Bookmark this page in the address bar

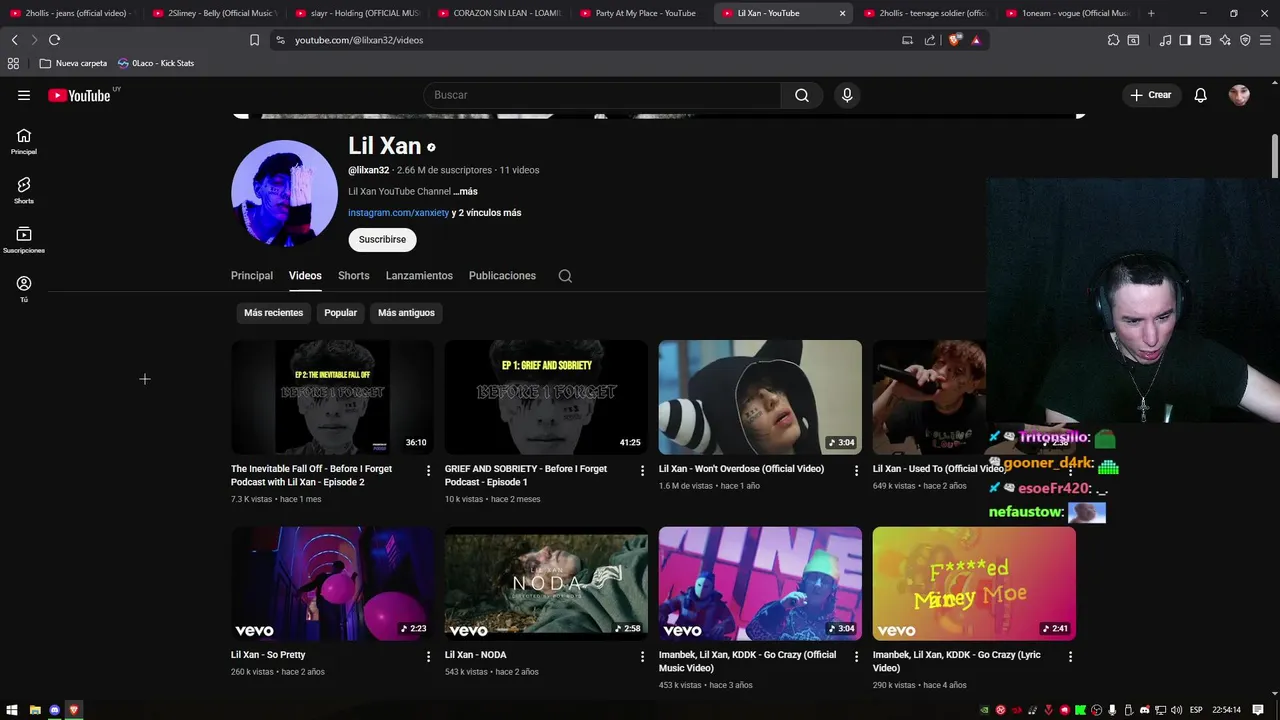point(254,40)
